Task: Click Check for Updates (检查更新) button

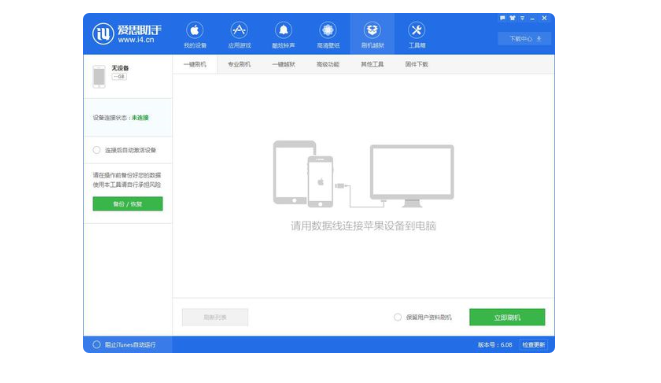Action: (534, 345)
